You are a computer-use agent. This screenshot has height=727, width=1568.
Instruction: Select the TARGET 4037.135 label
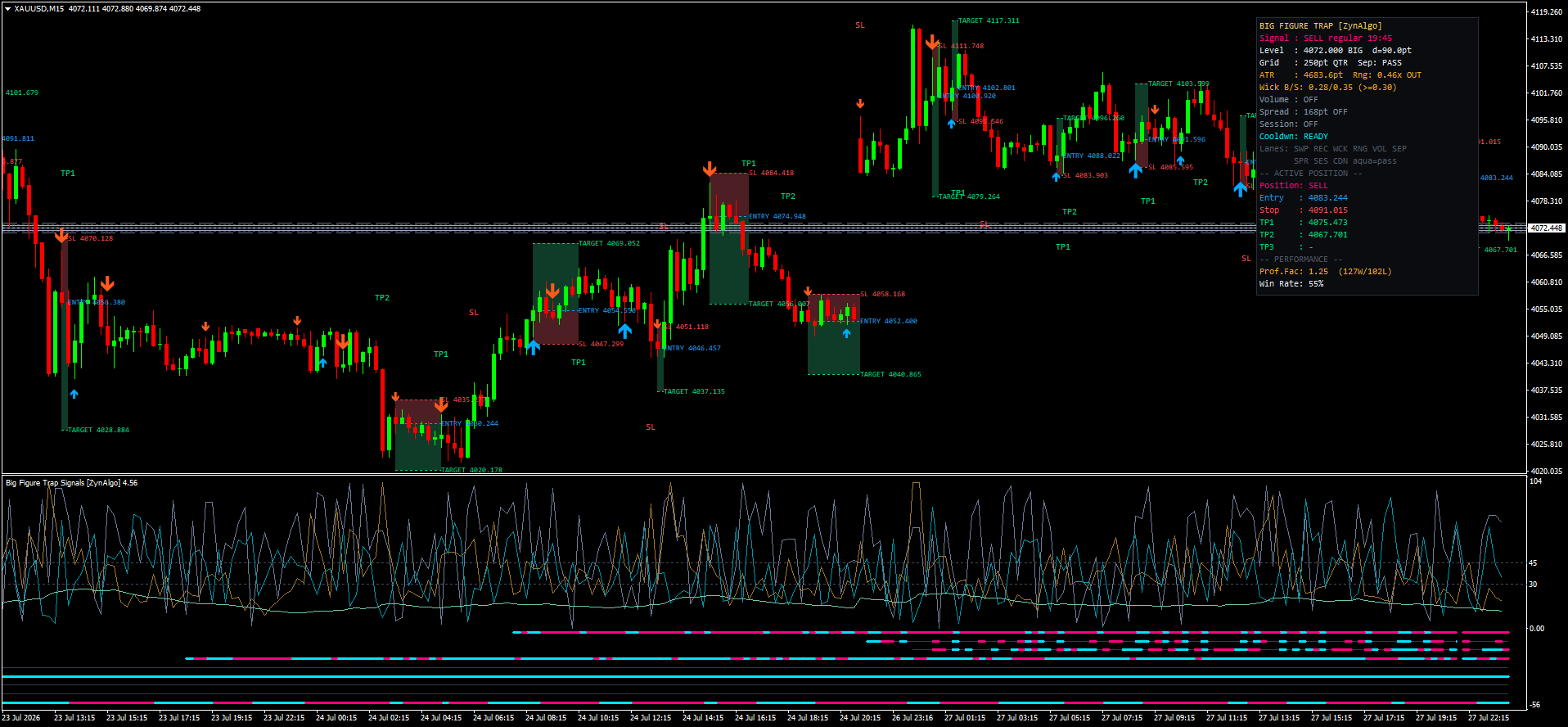[x=694, y=391]
